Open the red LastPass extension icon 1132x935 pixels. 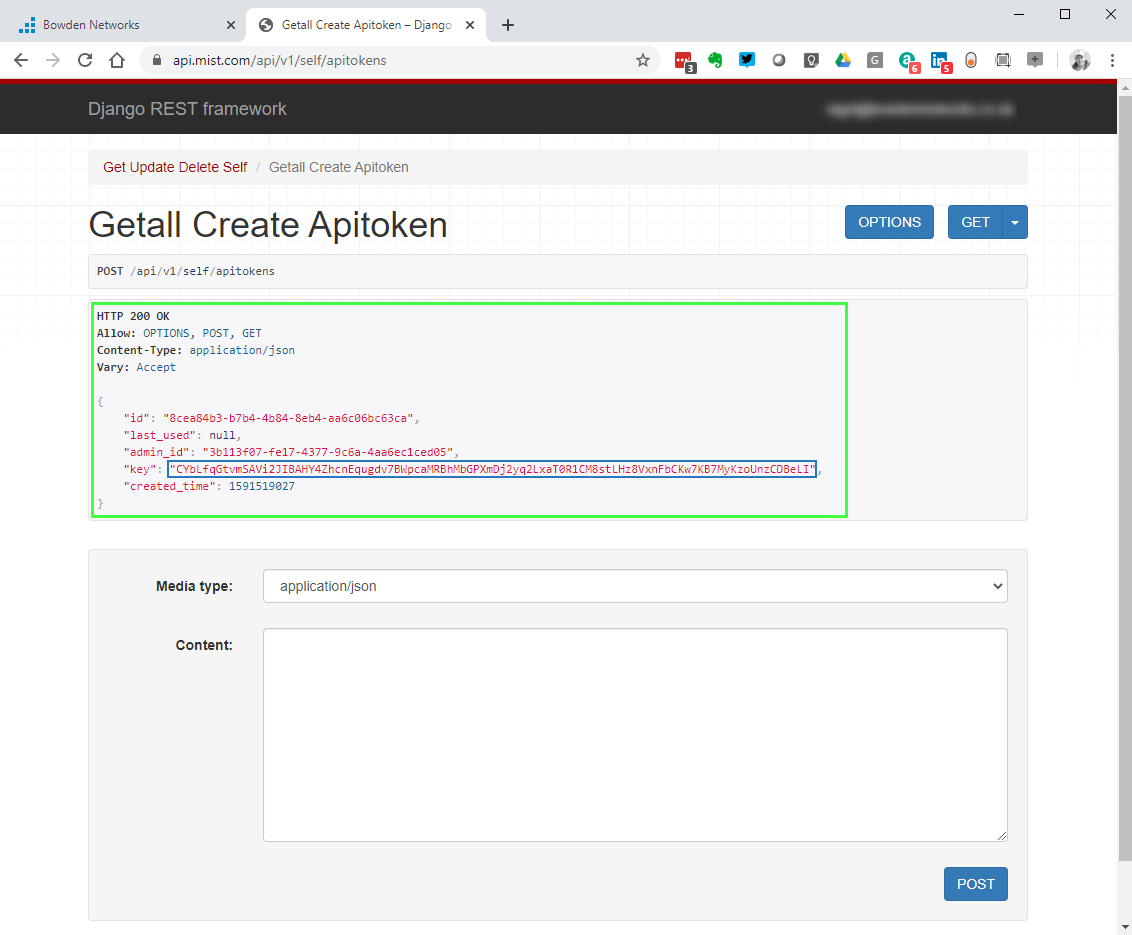tap(684, 61)
